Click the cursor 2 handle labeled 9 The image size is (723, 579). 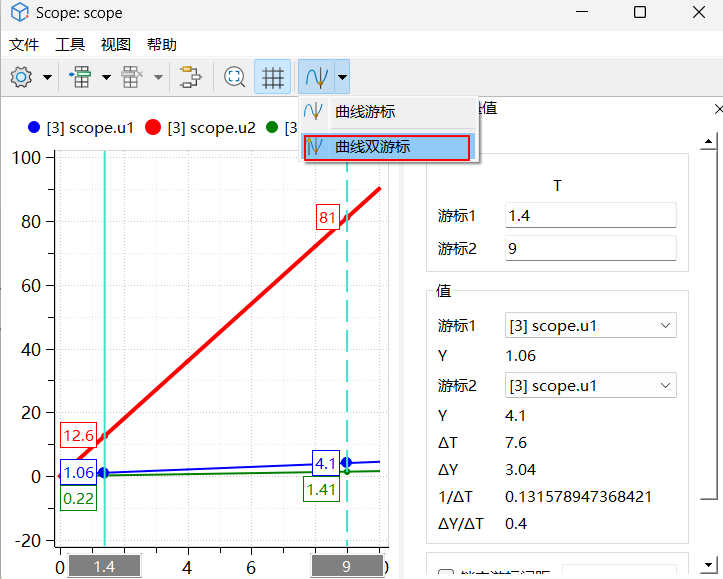[346, 567]
